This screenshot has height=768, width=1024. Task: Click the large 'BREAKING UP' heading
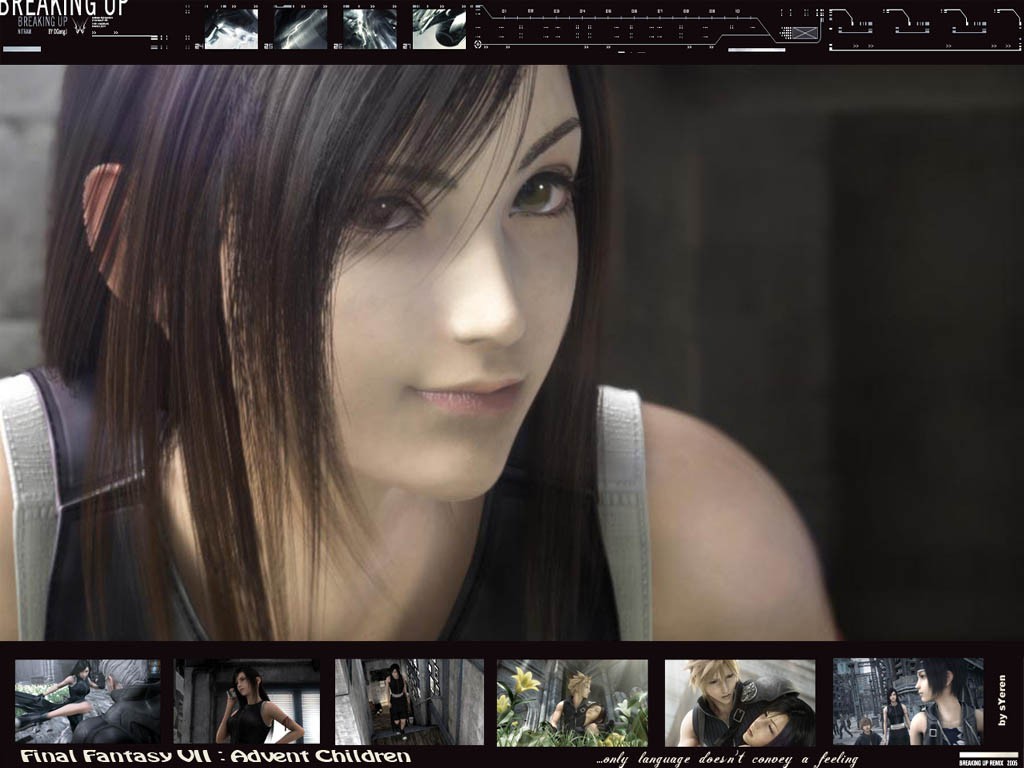coord(64,8)
